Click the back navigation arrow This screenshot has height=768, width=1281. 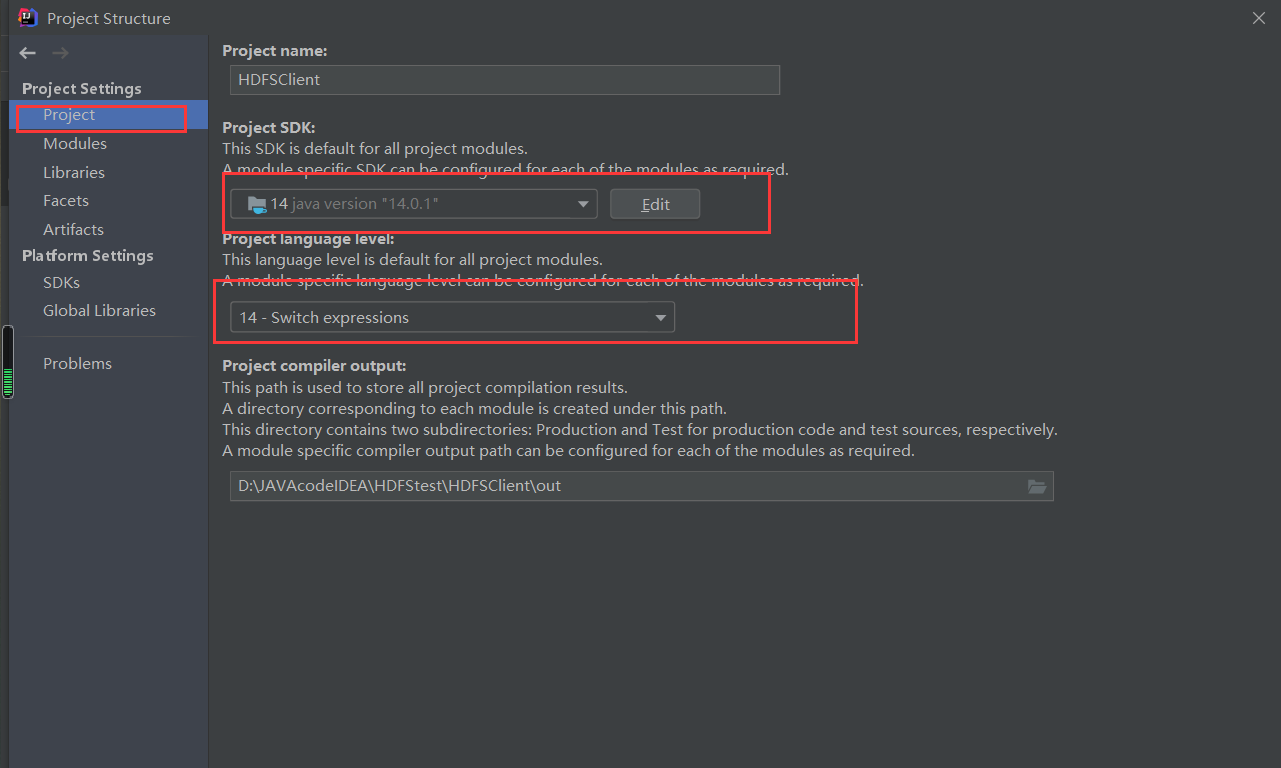[x=27, y=53]
